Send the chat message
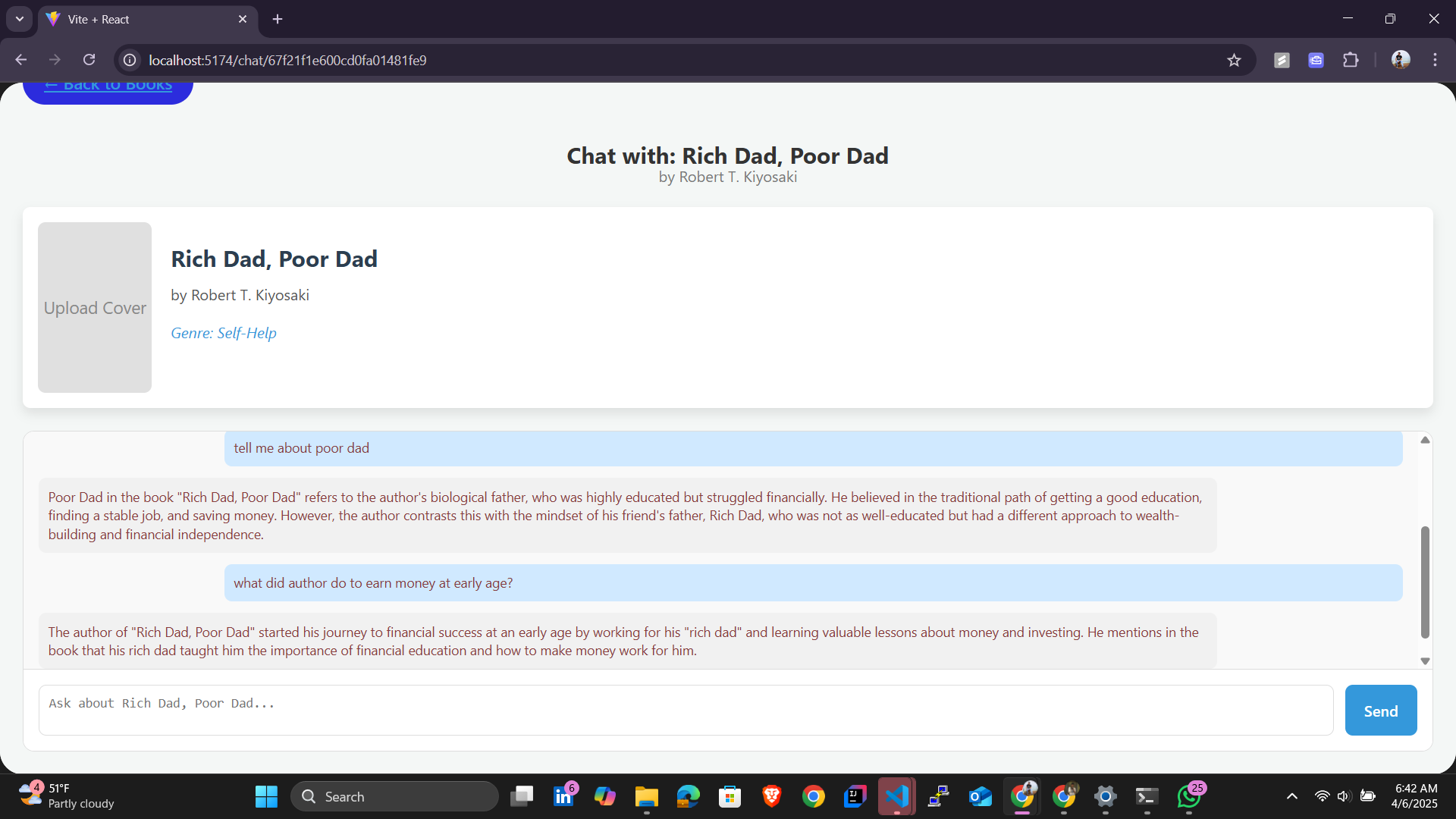The height and width of the screenshot is (819, 1456). tap(1380, 711)
